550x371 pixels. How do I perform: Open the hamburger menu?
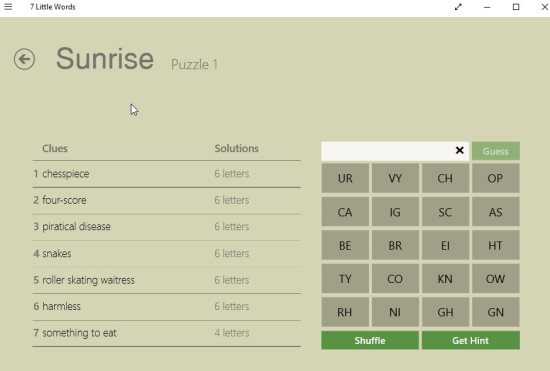[x=8, y=7]
